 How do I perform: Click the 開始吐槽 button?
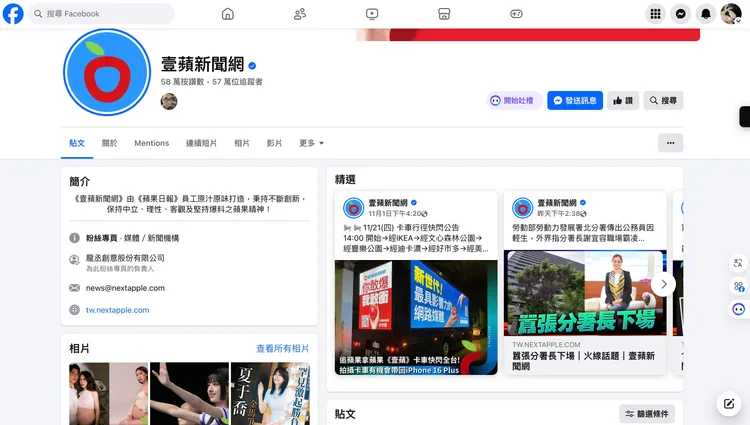(x=514, y=100)
